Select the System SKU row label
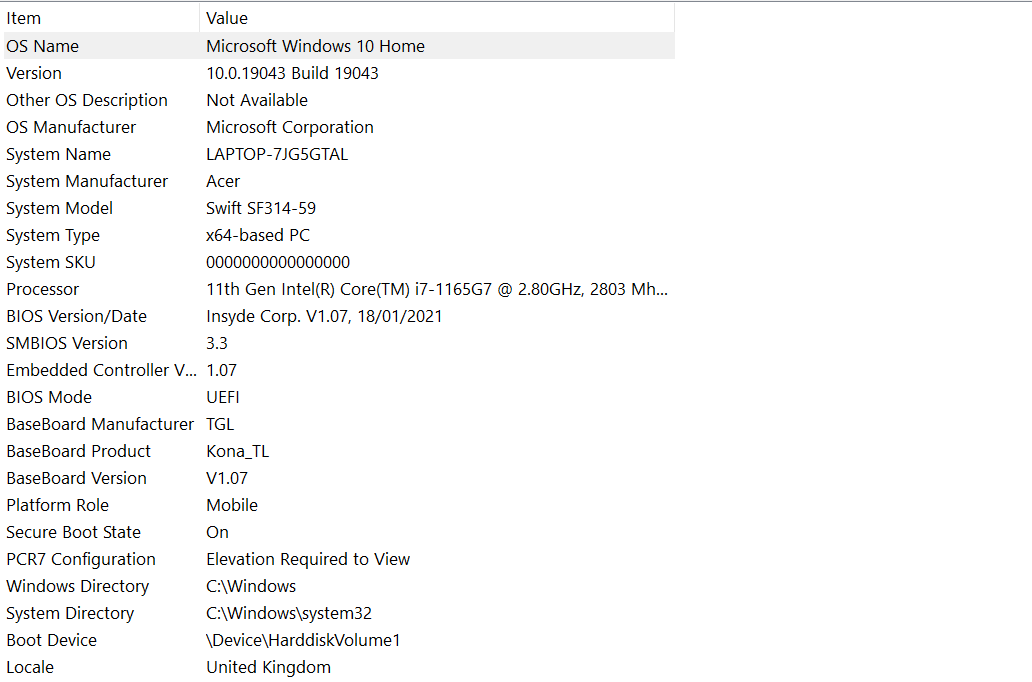 51,262
